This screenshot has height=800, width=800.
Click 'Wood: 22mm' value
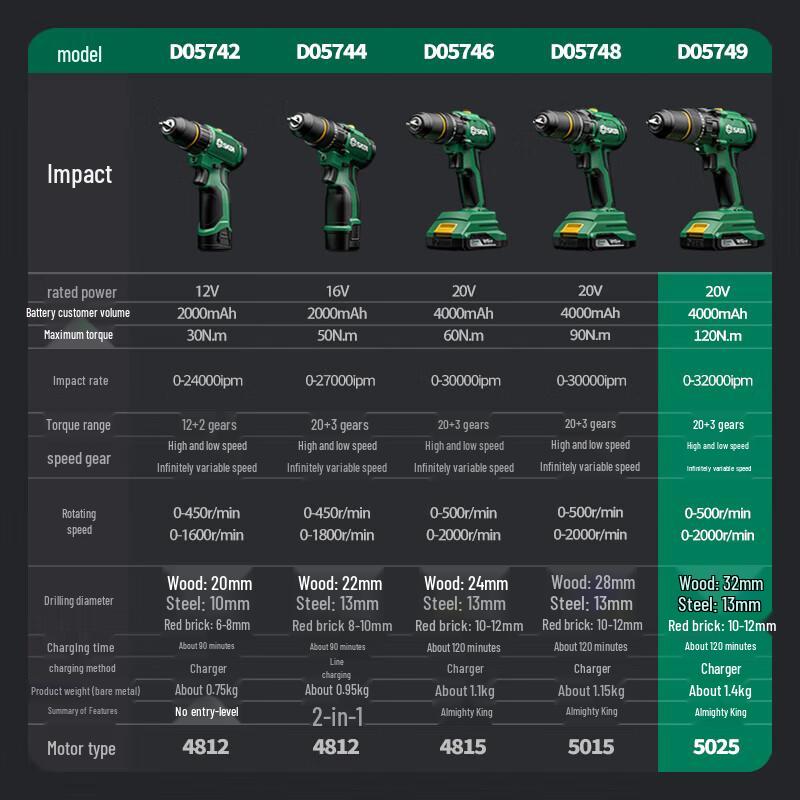coord(340,583)
